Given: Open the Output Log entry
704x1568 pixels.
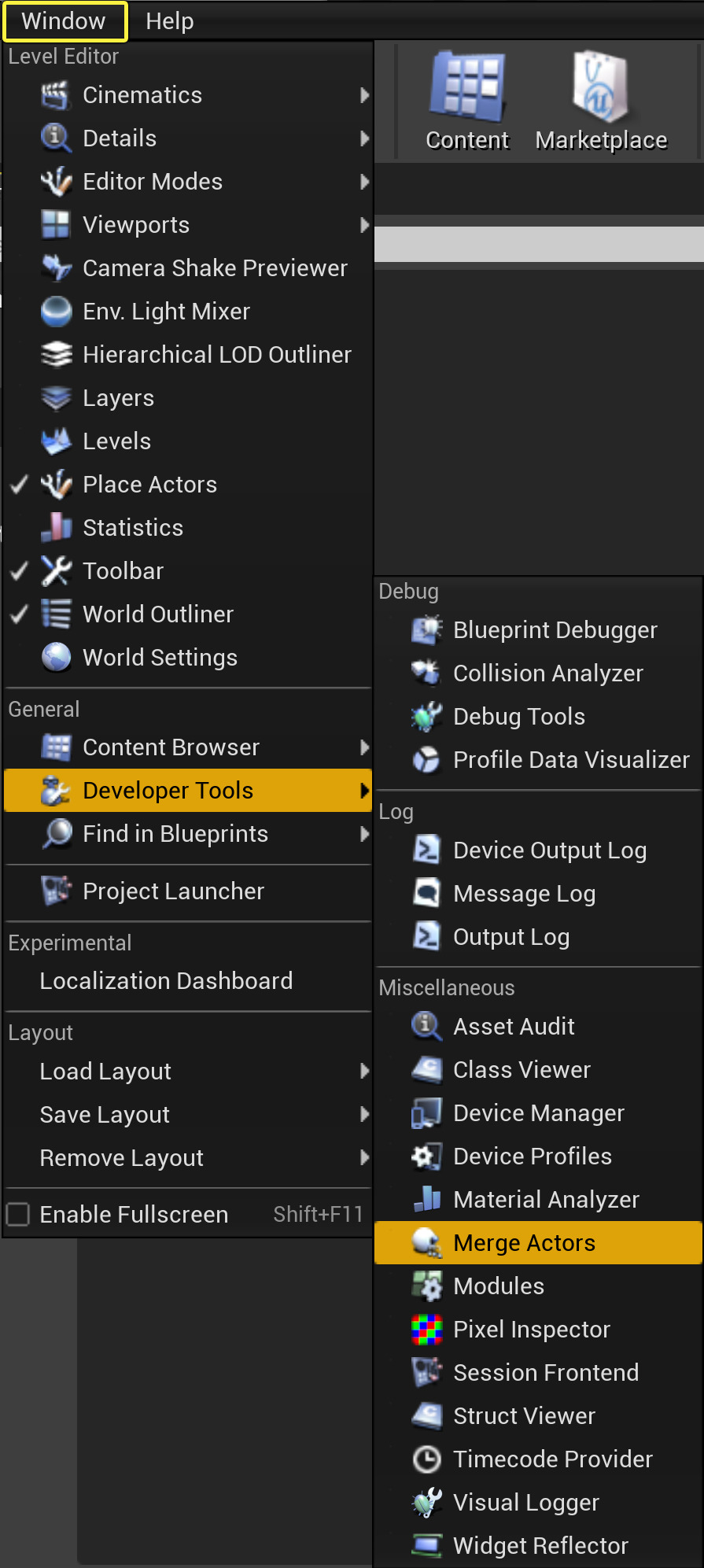Looking at the screenshot, I should click(x=511, y=937).
